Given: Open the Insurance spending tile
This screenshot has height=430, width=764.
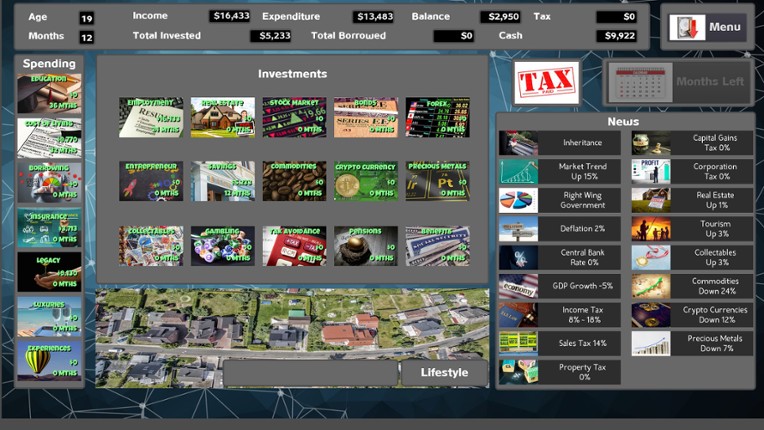Looking at the screenshot, I should point(49,227).
